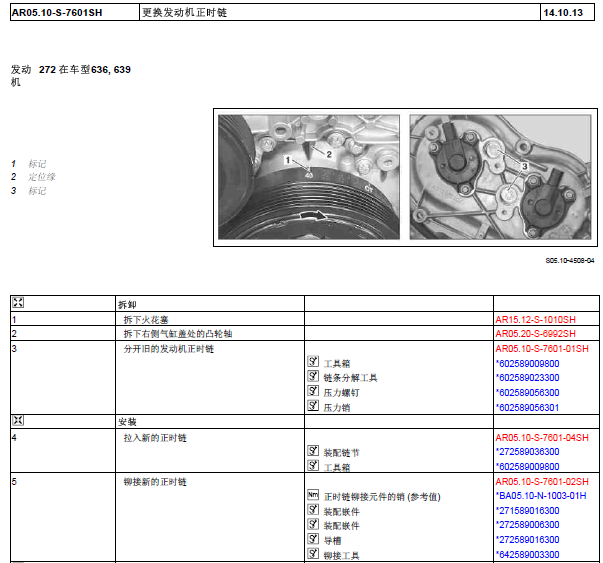The height and width of the screenshot is (563, 603).
Task: Click the tool name 链条分解工具
Action: pos(350,378)
